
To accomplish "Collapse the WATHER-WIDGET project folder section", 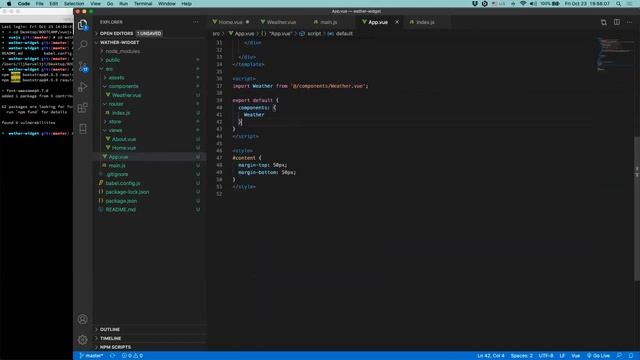I will click(x=119, y=42).
